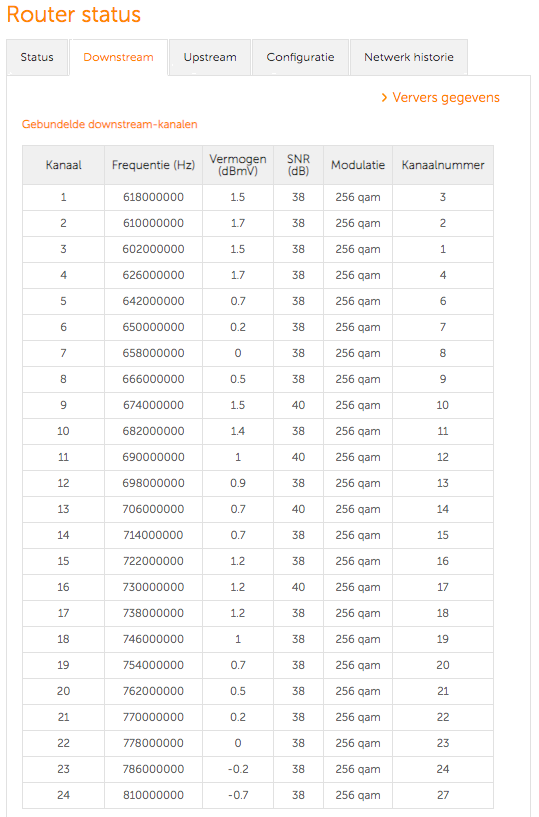Open the Configuratie tab
Image resolution: width=539 pixels, height=817 pixels.
pyautogui.click(x=300, y=57)
